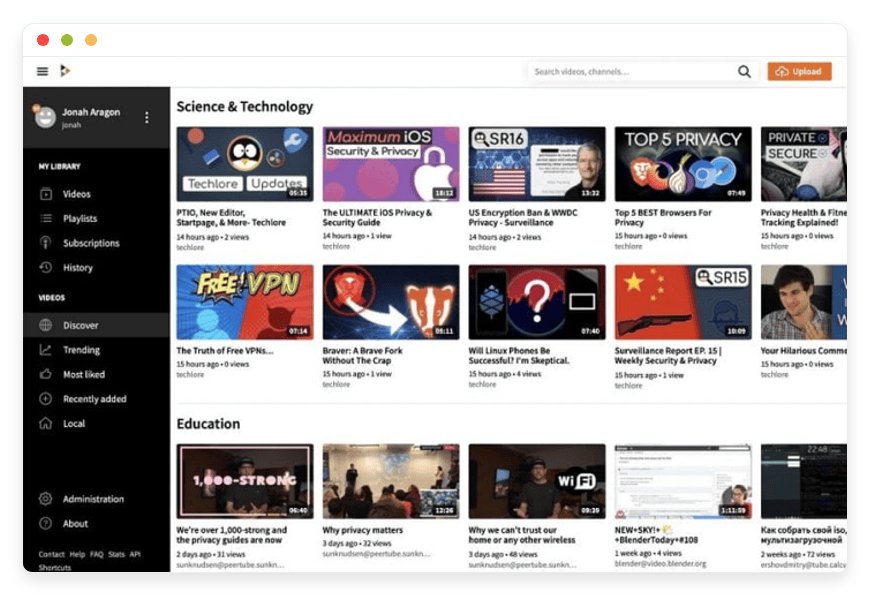
Task: Open blender@video.blender.org channel link
Action: coord(660,563)
